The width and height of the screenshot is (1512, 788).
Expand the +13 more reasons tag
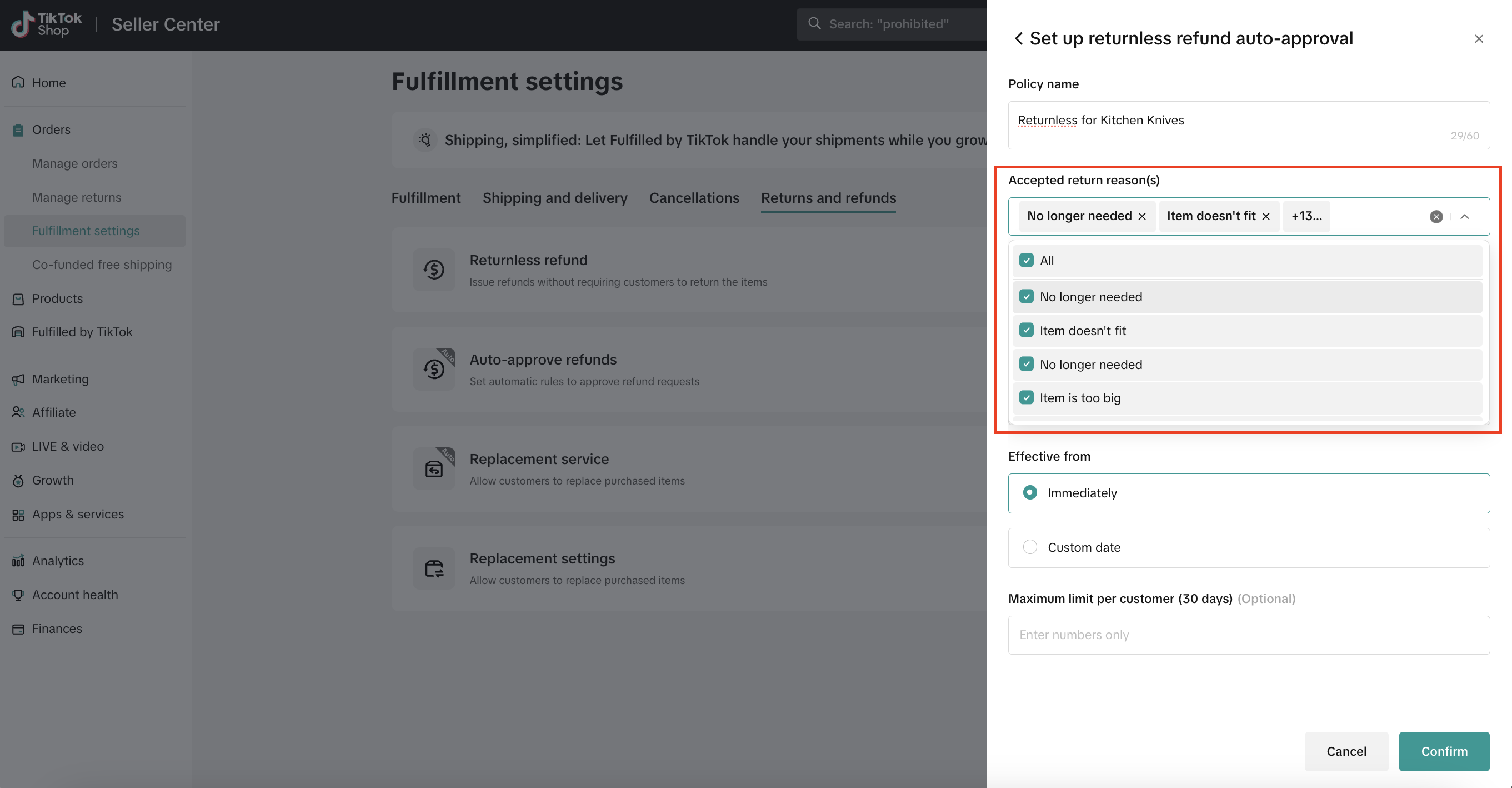click(1306, 216)
